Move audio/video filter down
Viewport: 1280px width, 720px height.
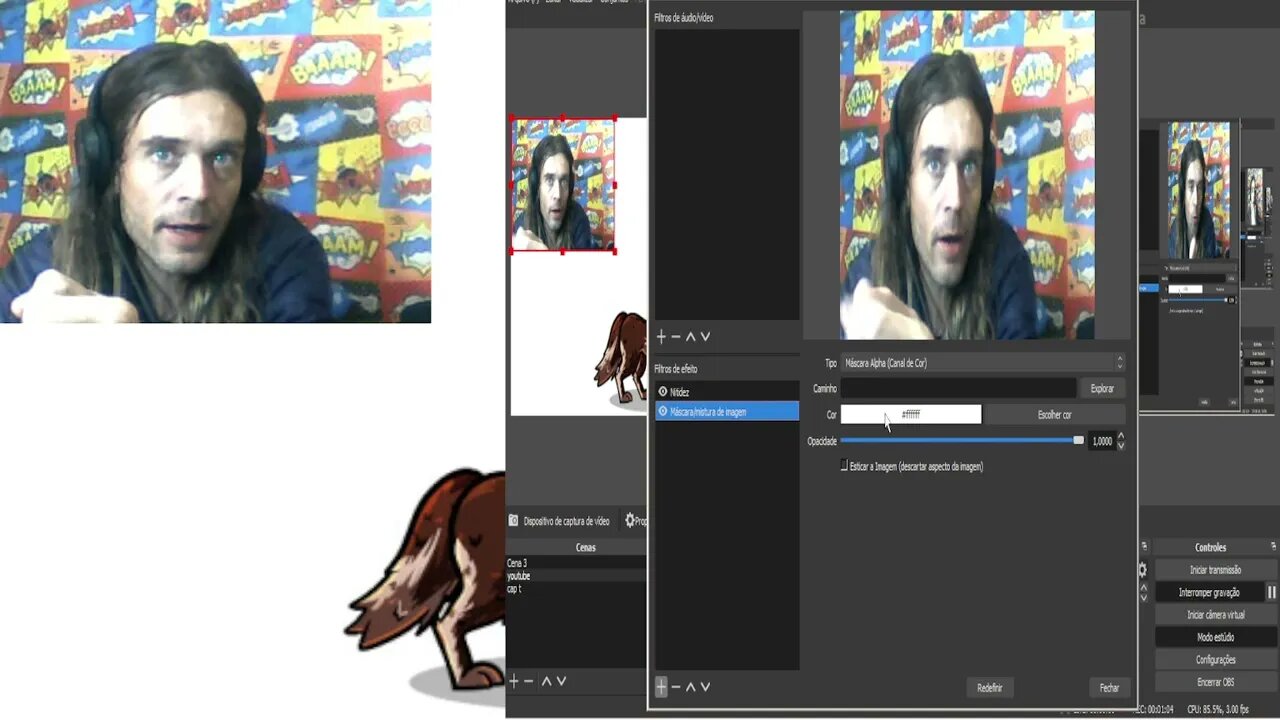tap(705, 337)
